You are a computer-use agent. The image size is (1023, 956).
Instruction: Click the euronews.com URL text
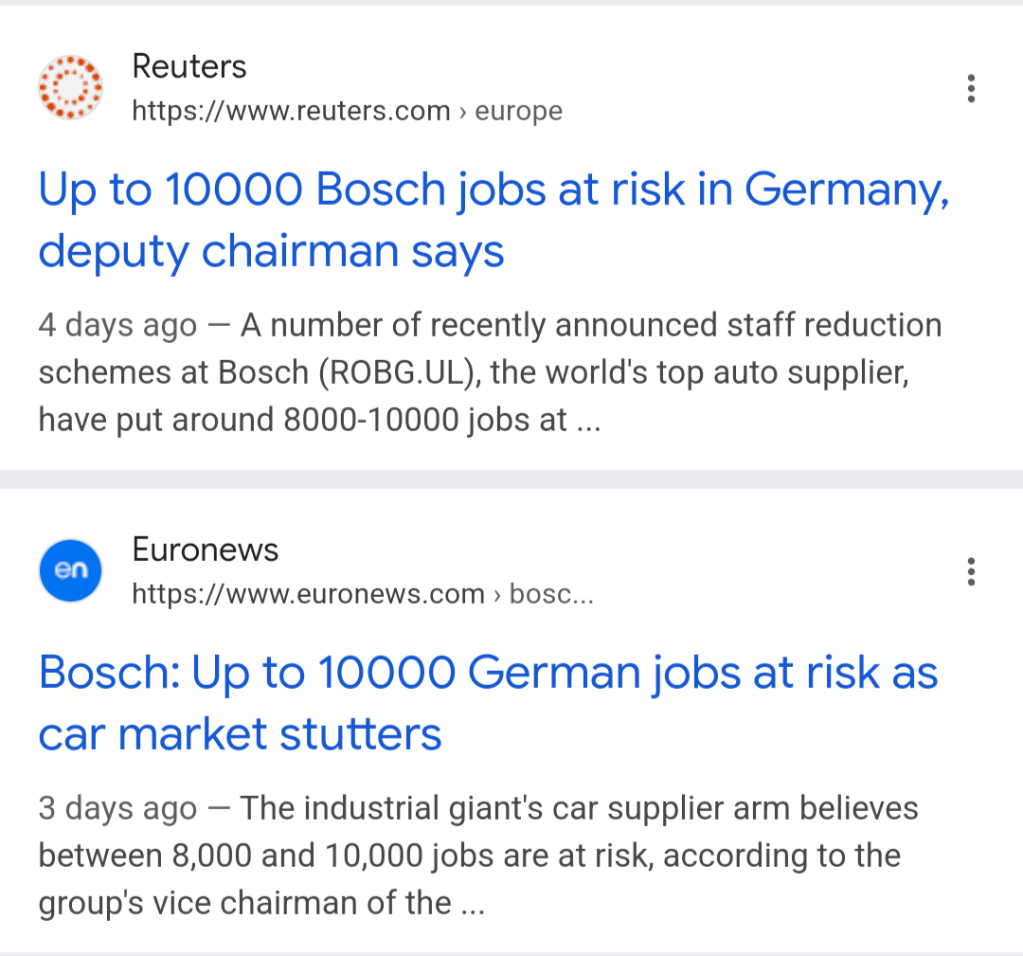[308, 594]
